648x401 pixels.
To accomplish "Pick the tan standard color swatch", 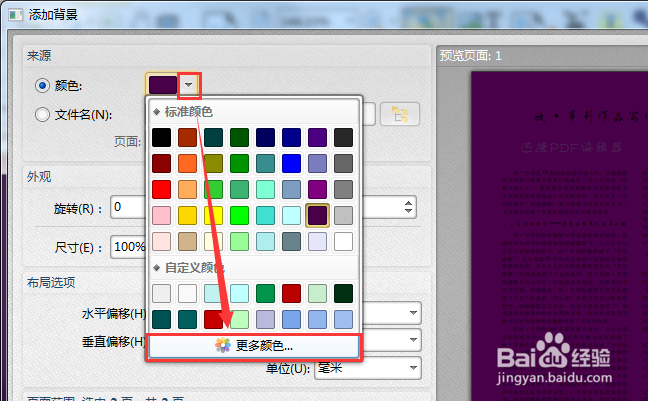I will 187,241.
